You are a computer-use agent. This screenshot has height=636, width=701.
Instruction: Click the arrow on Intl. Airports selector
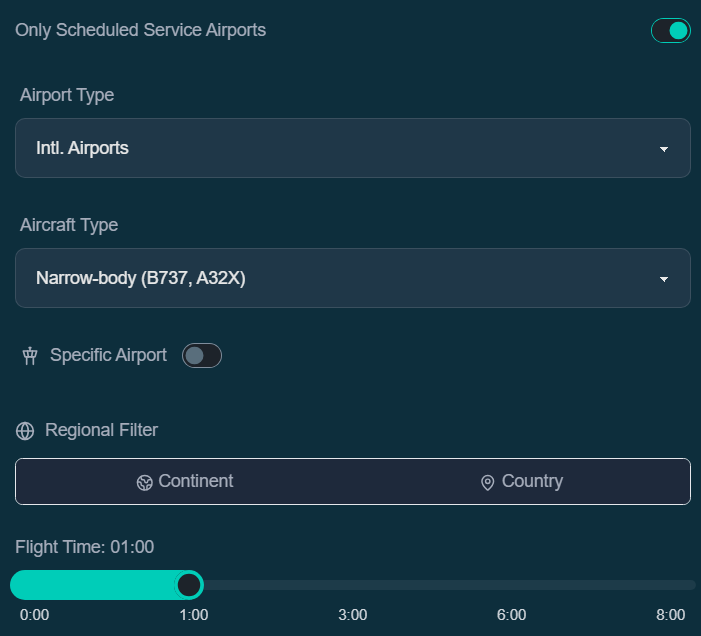click(x=664, y=149)
